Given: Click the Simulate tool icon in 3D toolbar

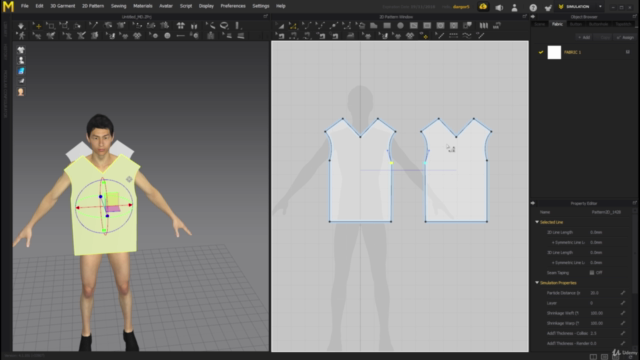Looking at the screenshot, I should tap(21, 26).
